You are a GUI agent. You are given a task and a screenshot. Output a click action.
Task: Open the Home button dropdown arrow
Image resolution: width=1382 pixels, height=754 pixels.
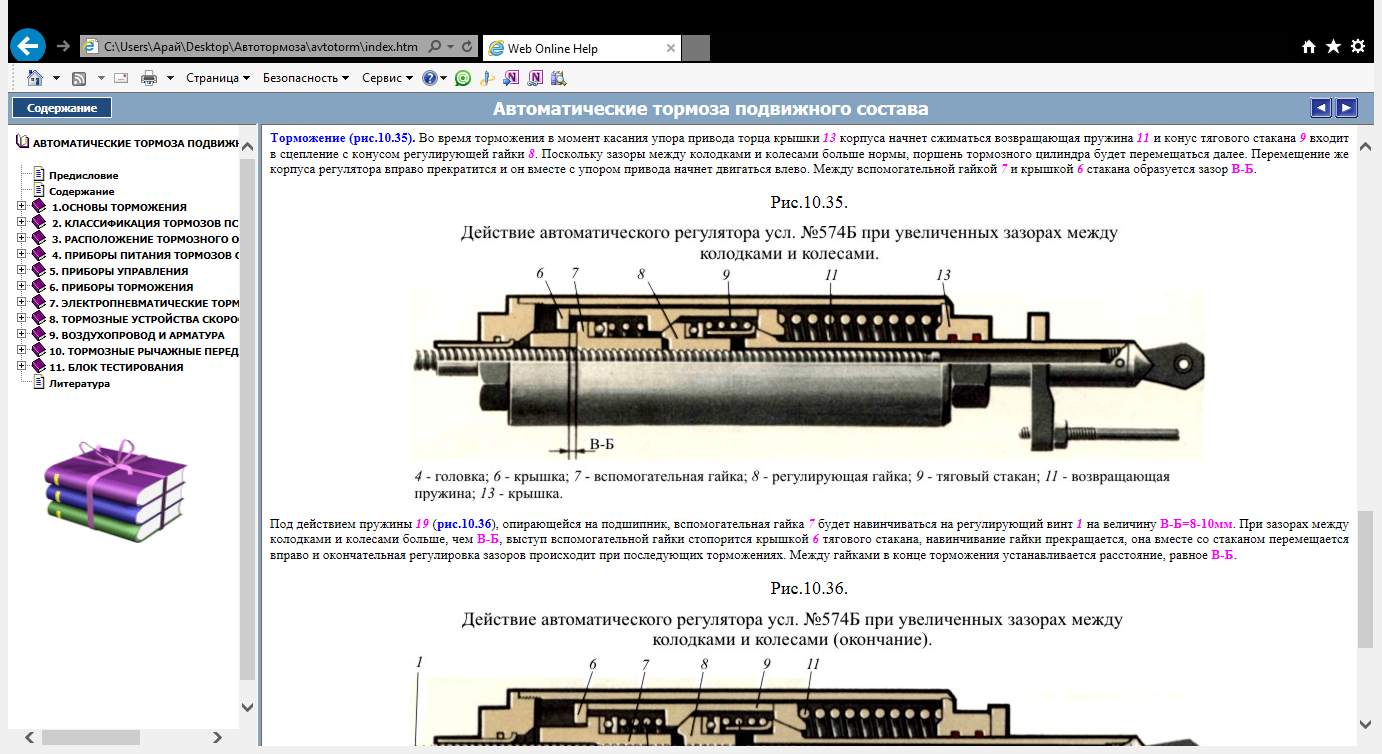pyautogui.click(x=57, y=78)
